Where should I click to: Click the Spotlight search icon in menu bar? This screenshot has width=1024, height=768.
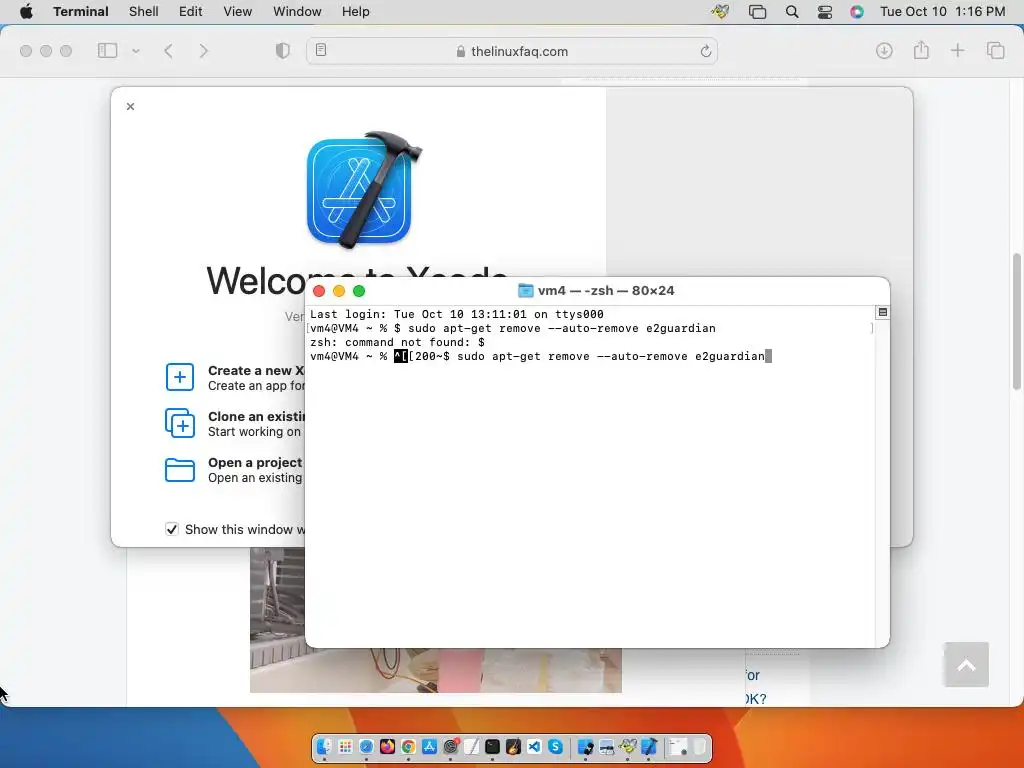click(792, 12)
